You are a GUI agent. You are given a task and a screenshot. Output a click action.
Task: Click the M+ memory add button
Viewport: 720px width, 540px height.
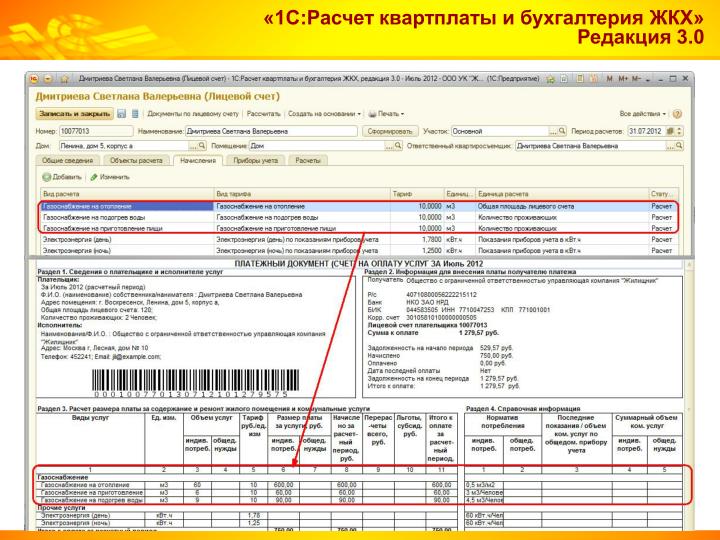(623, 79)
